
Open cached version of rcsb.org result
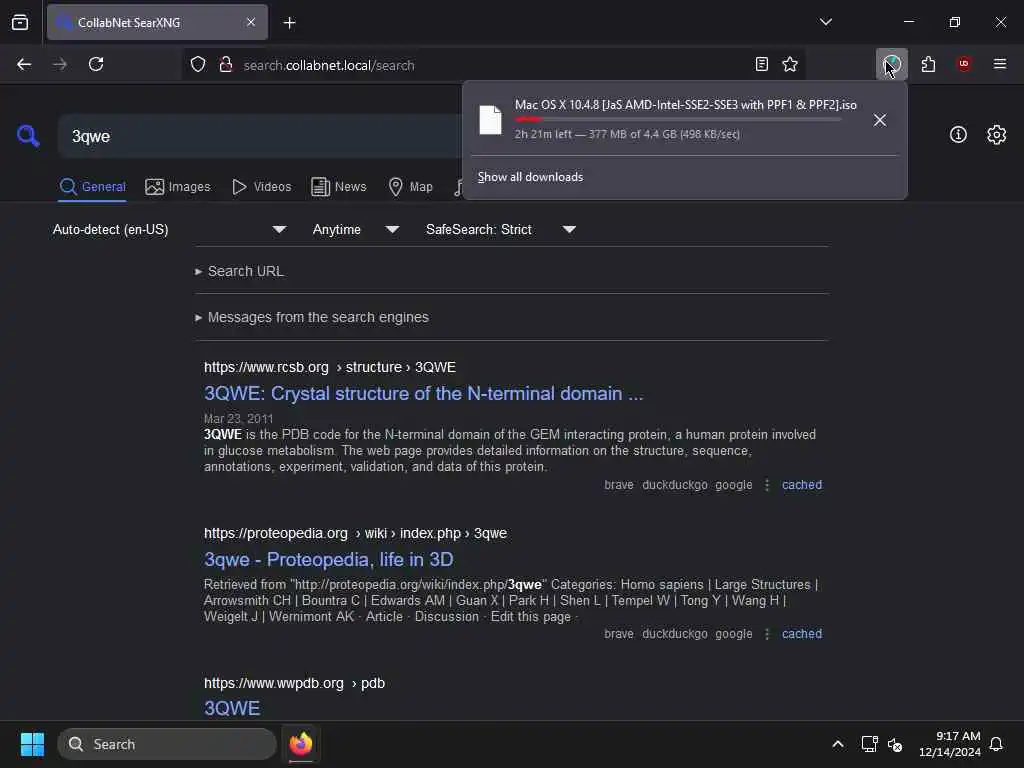coord(802,485)
